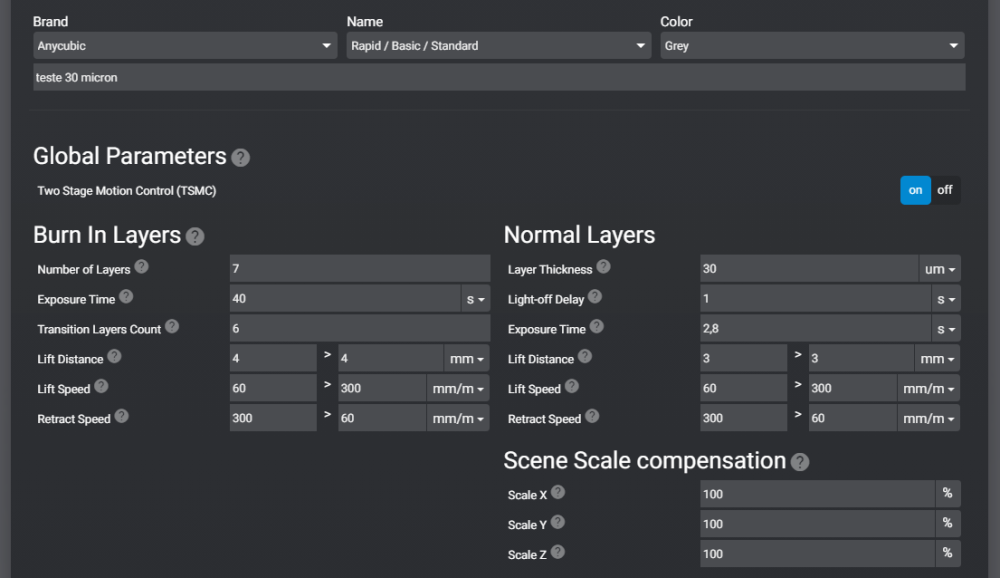Image resolution: width=1000 pixels, height=578 pixels.
Task: Open Burn In Exposure Time unit dropdown
Action: [475, 299]
